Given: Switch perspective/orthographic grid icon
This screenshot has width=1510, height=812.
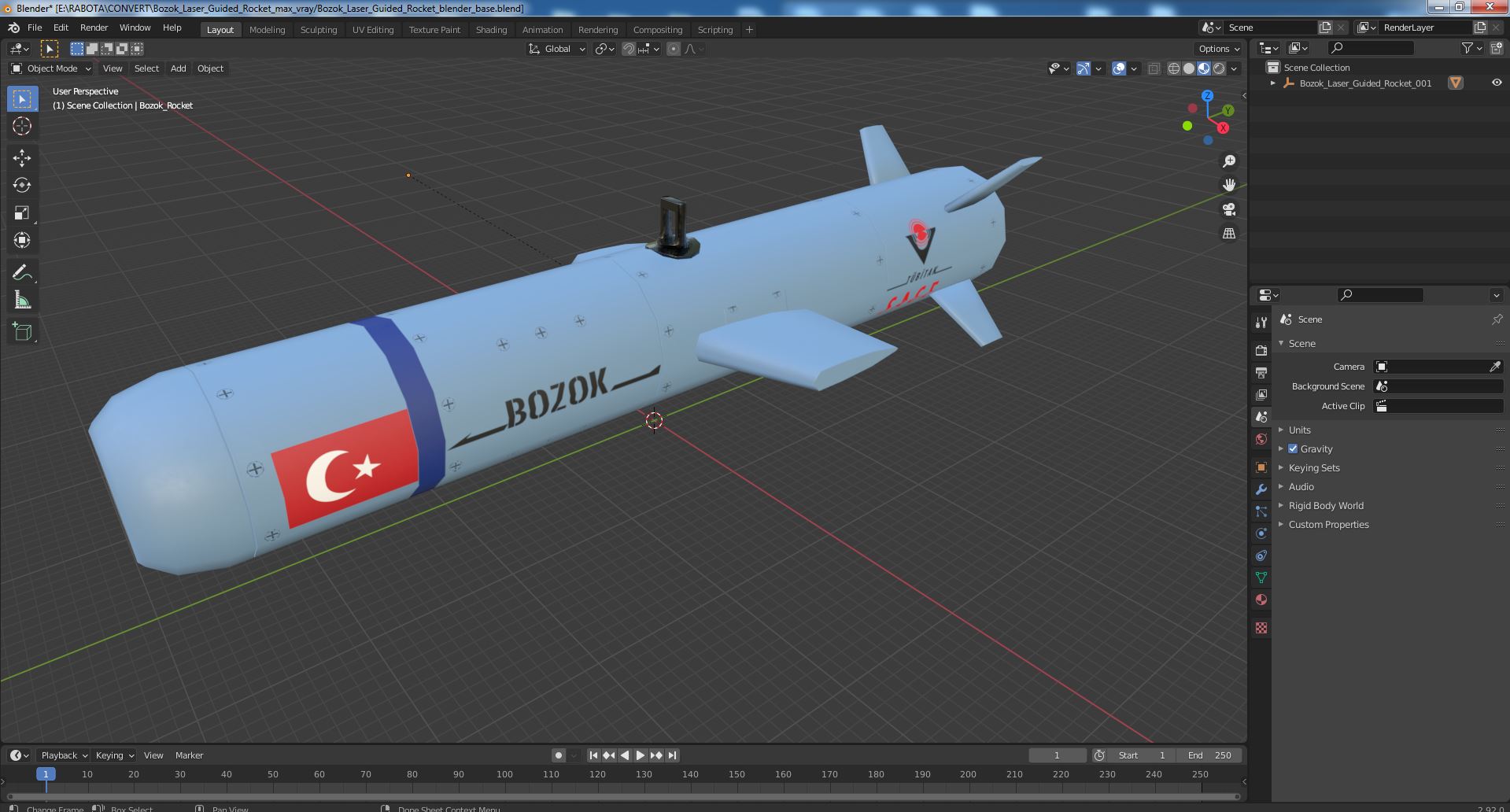Looking at the screenshot, I should coord(1228,234).
